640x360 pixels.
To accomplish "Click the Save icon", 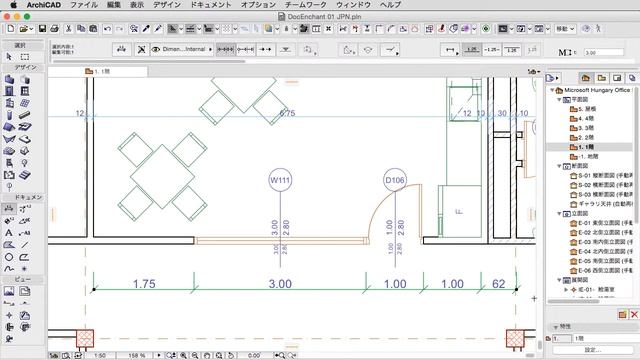I will pos(42,29).
